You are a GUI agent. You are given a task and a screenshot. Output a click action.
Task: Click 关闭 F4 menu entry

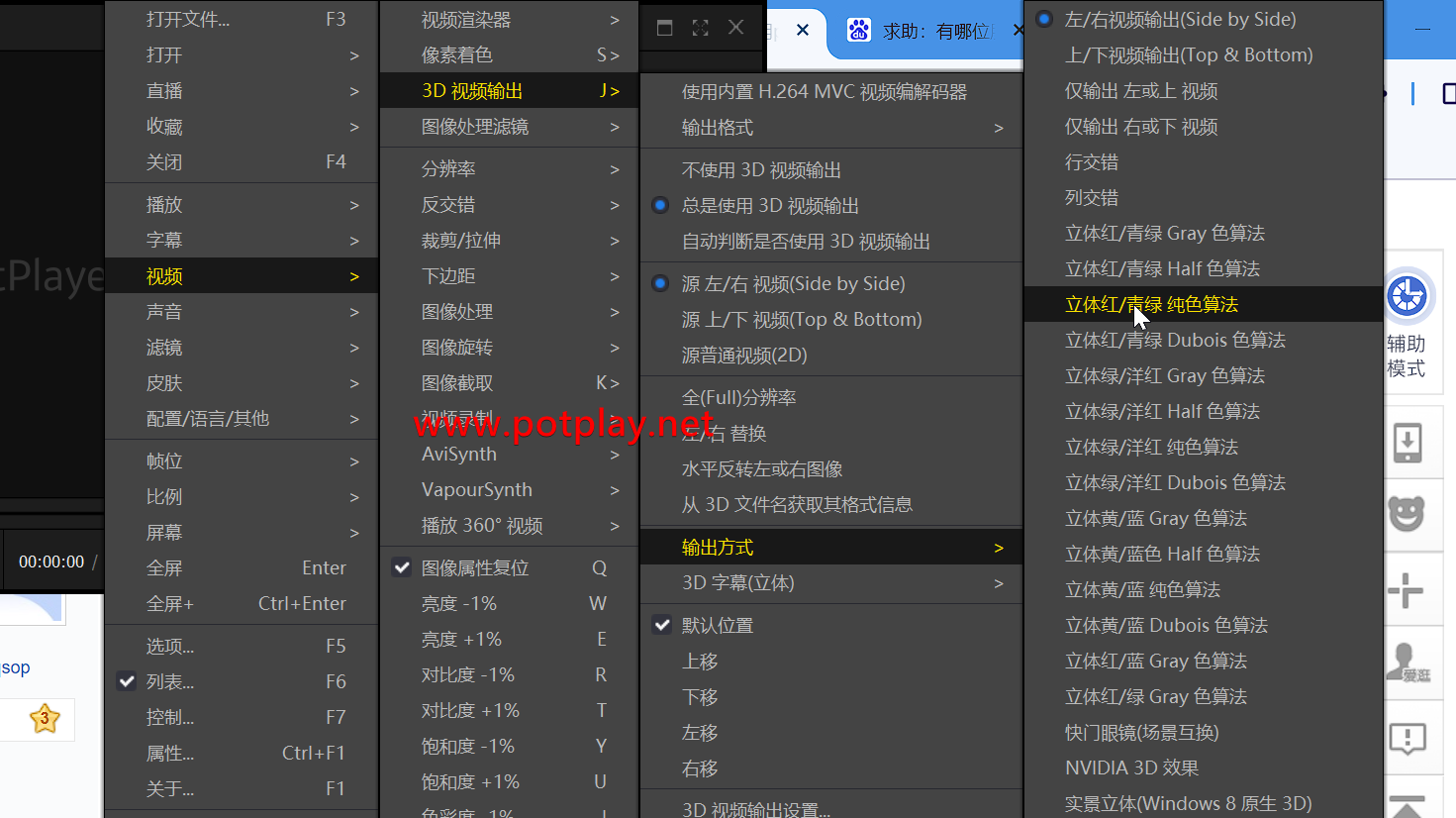click(242, 162)
